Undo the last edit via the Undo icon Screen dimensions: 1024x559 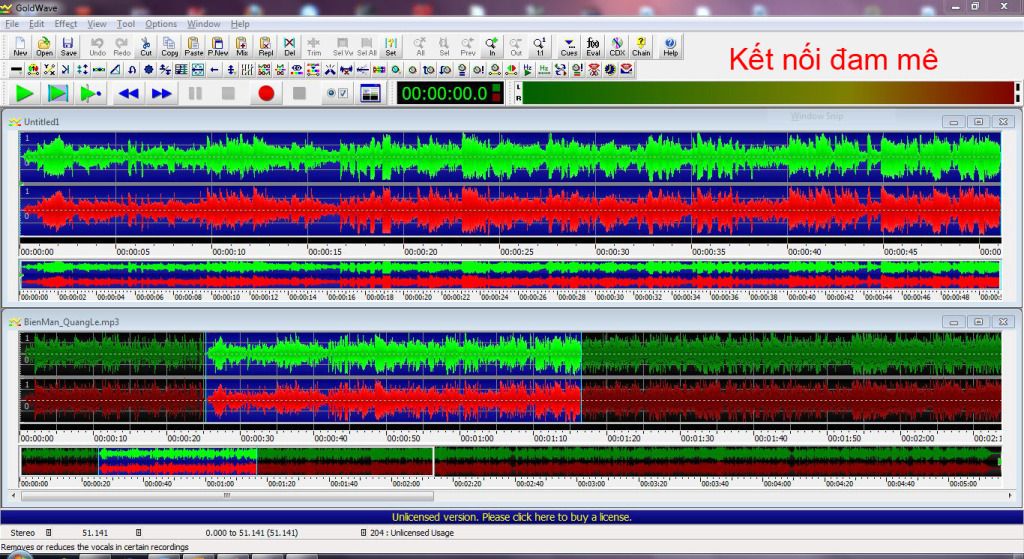97,46
